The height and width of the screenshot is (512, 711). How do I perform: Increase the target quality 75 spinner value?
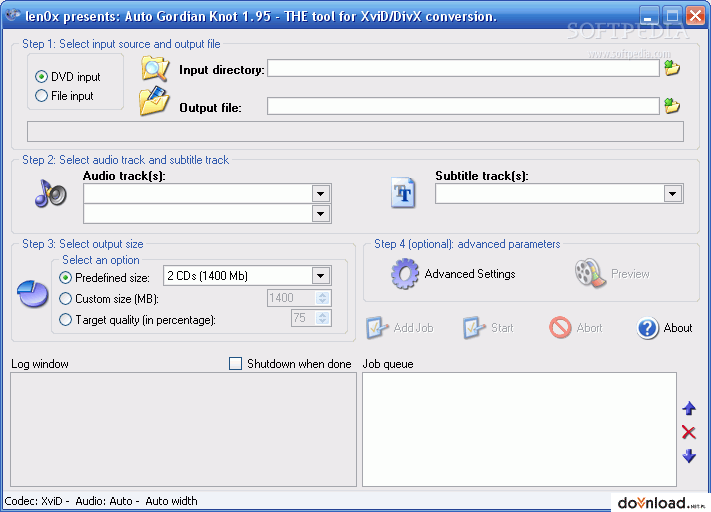pyautogui.click(x=323, y=314)
